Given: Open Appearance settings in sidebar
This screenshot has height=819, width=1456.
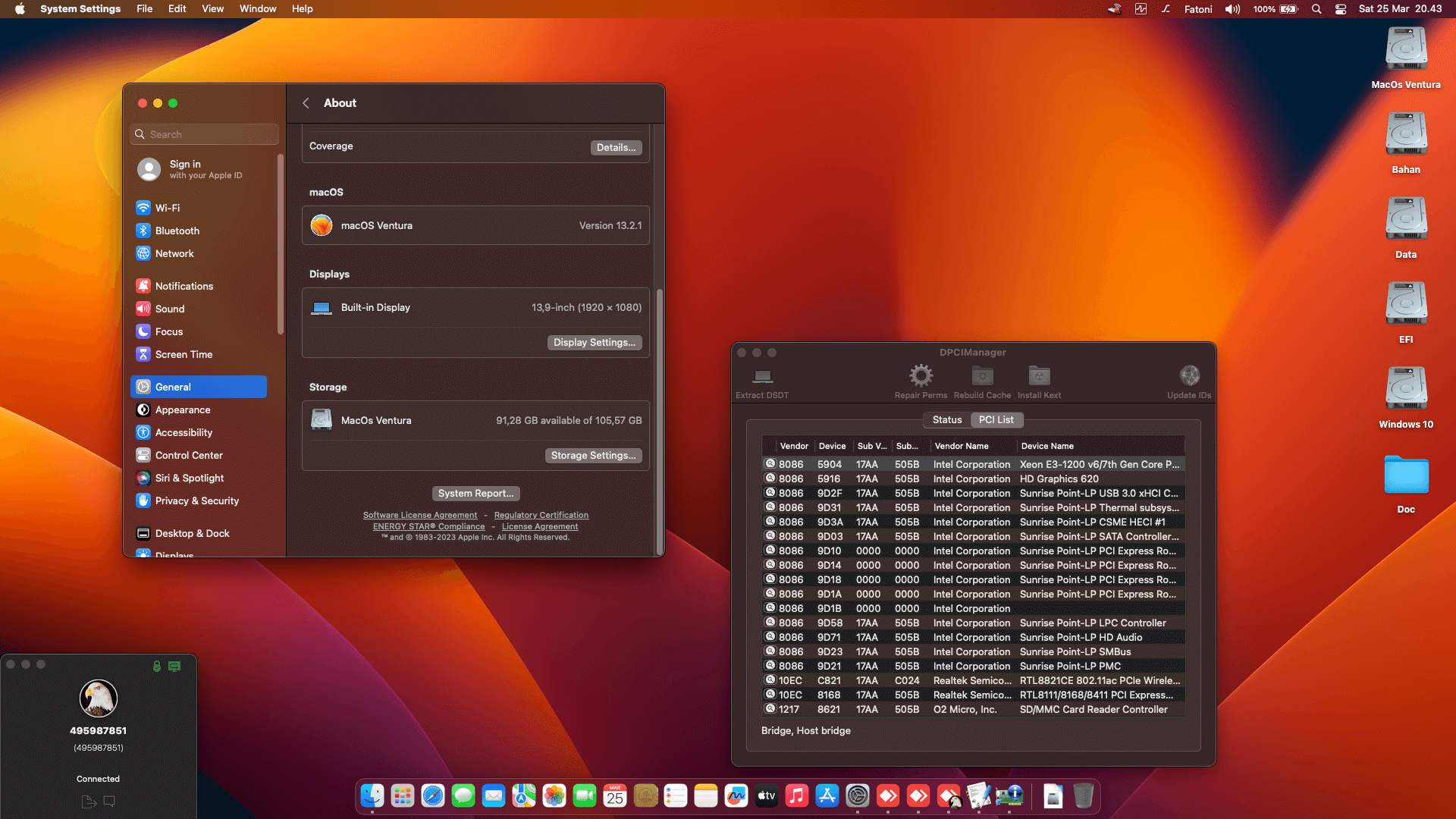Looking at the screenshot, I should click(x=199, y=409).
